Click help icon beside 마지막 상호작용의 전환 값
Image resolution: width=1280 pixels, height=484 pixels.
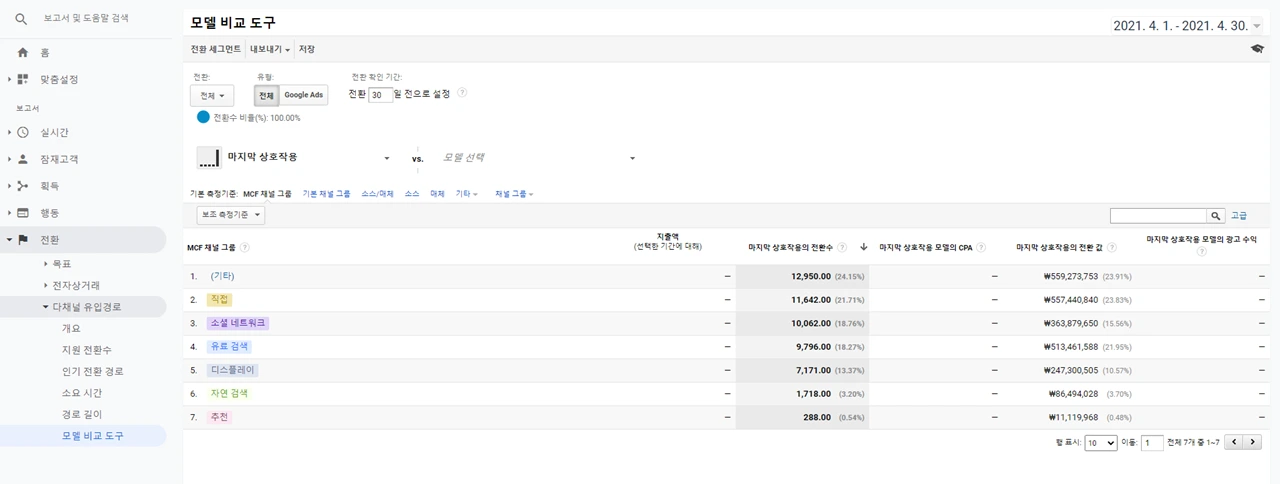pyautogui.click(x=1111, y=247)
